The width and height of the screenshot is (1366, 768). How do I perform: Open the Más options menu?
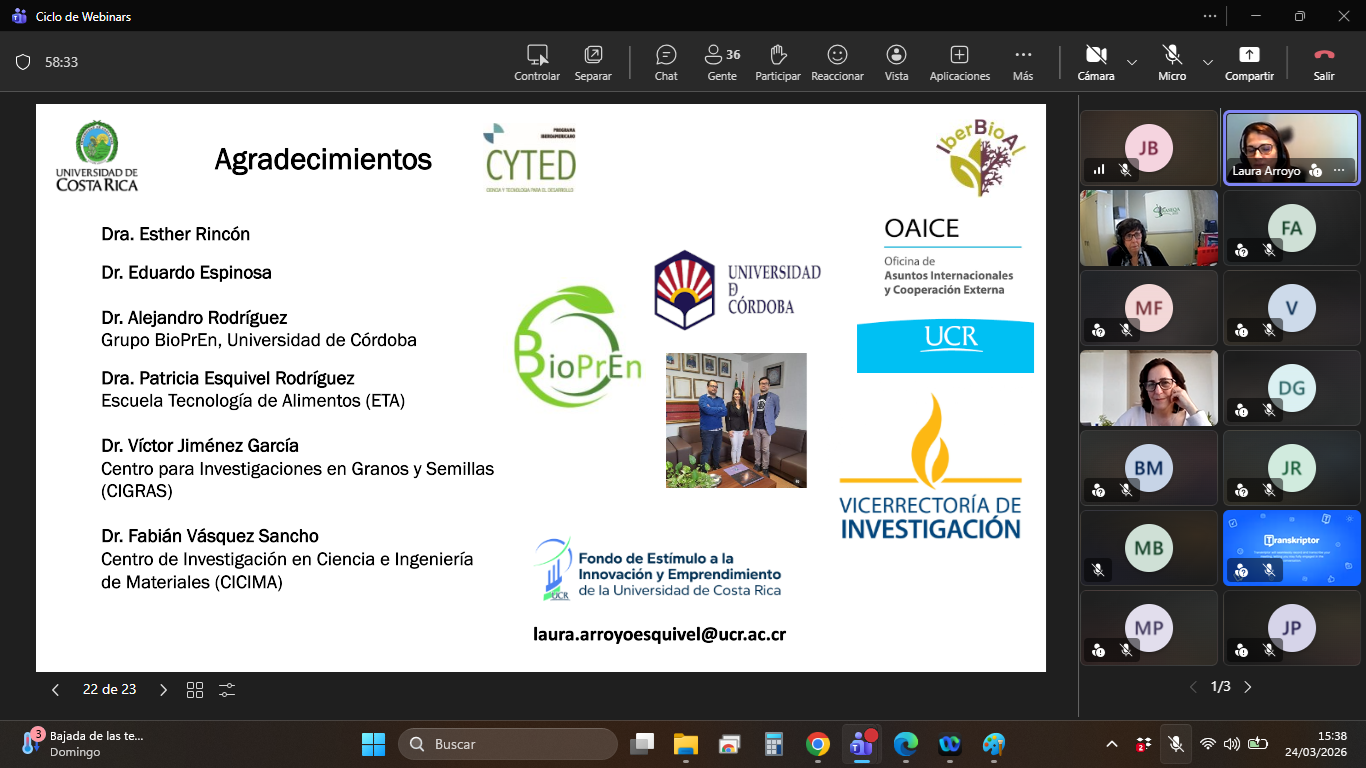pyautogui.click(x=1023, y=62)
